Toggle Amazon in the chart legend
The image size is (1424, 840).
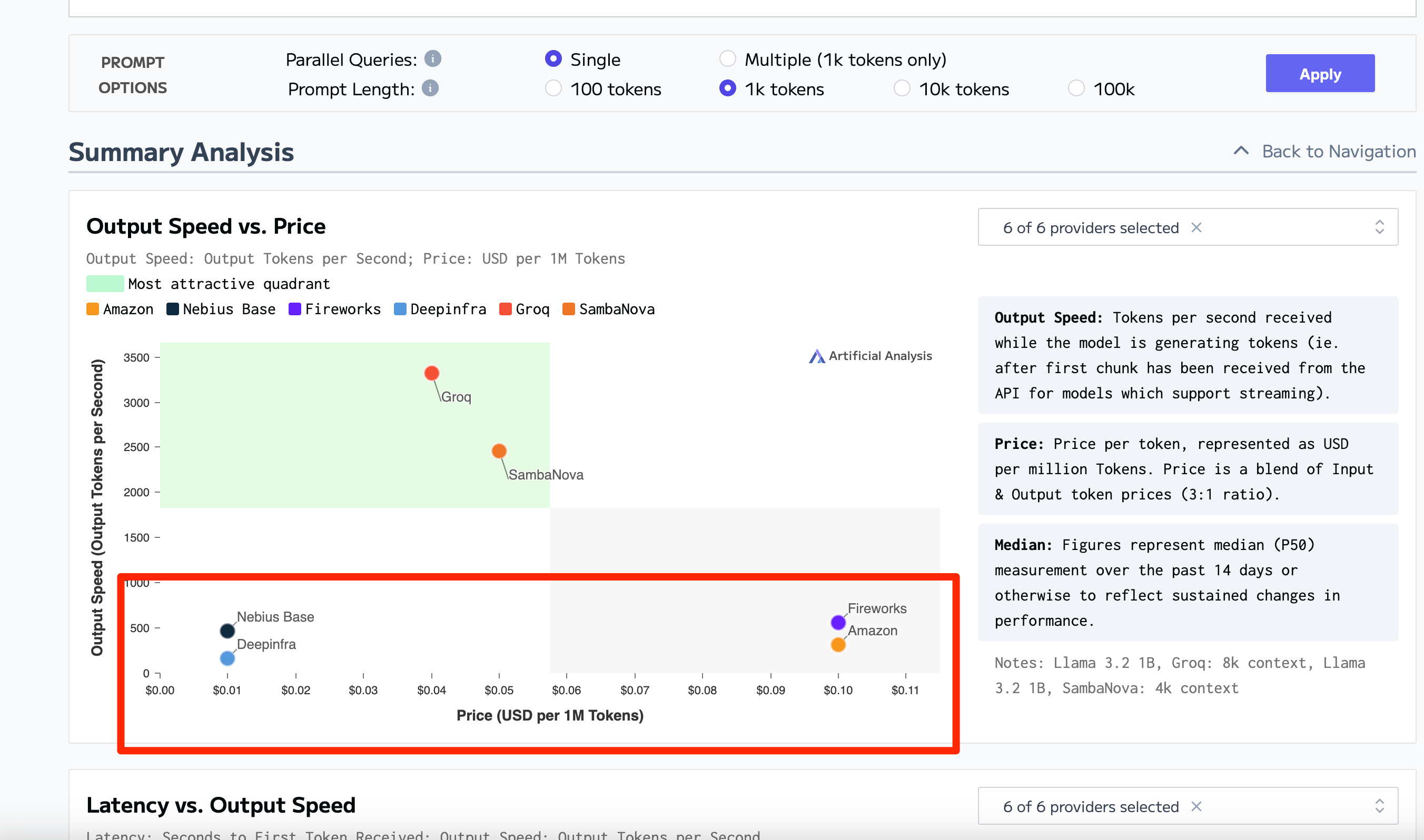click(120, 309)
